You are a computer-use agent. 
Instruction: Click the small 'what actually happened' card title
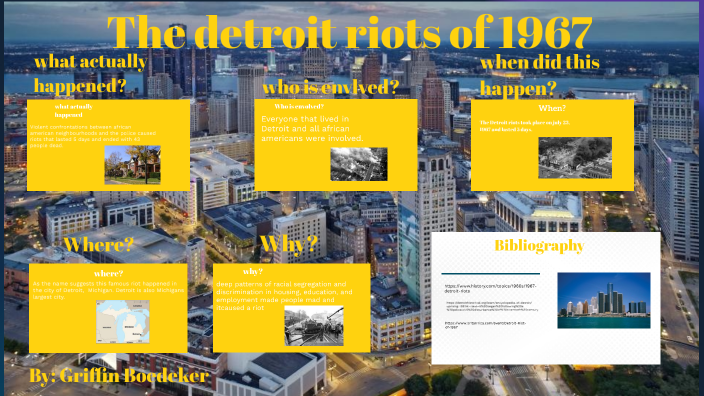tap(73, 110)
